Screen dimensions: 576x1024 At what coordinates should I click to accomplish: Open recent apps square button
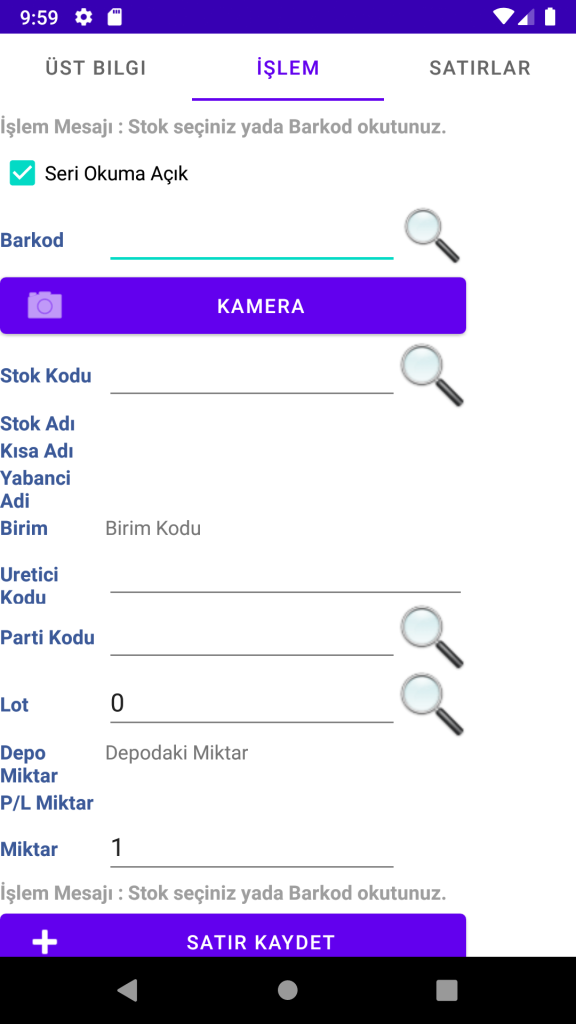tap(447, 990)
